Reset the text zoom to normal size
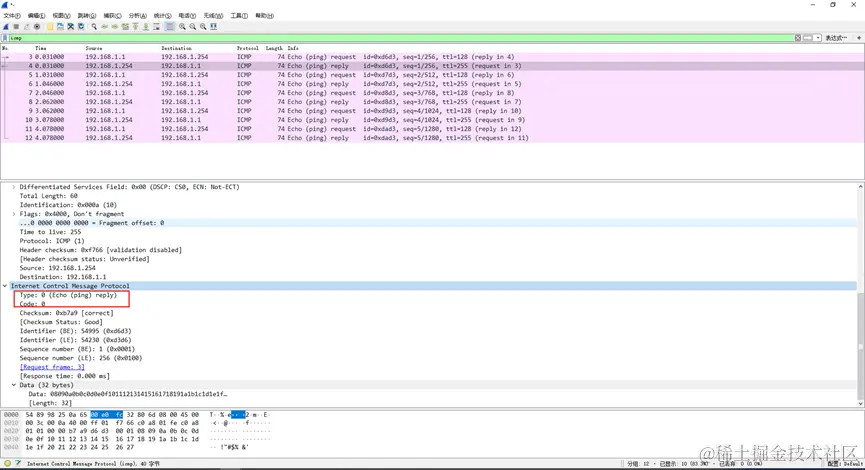 [x=203, y=26]
